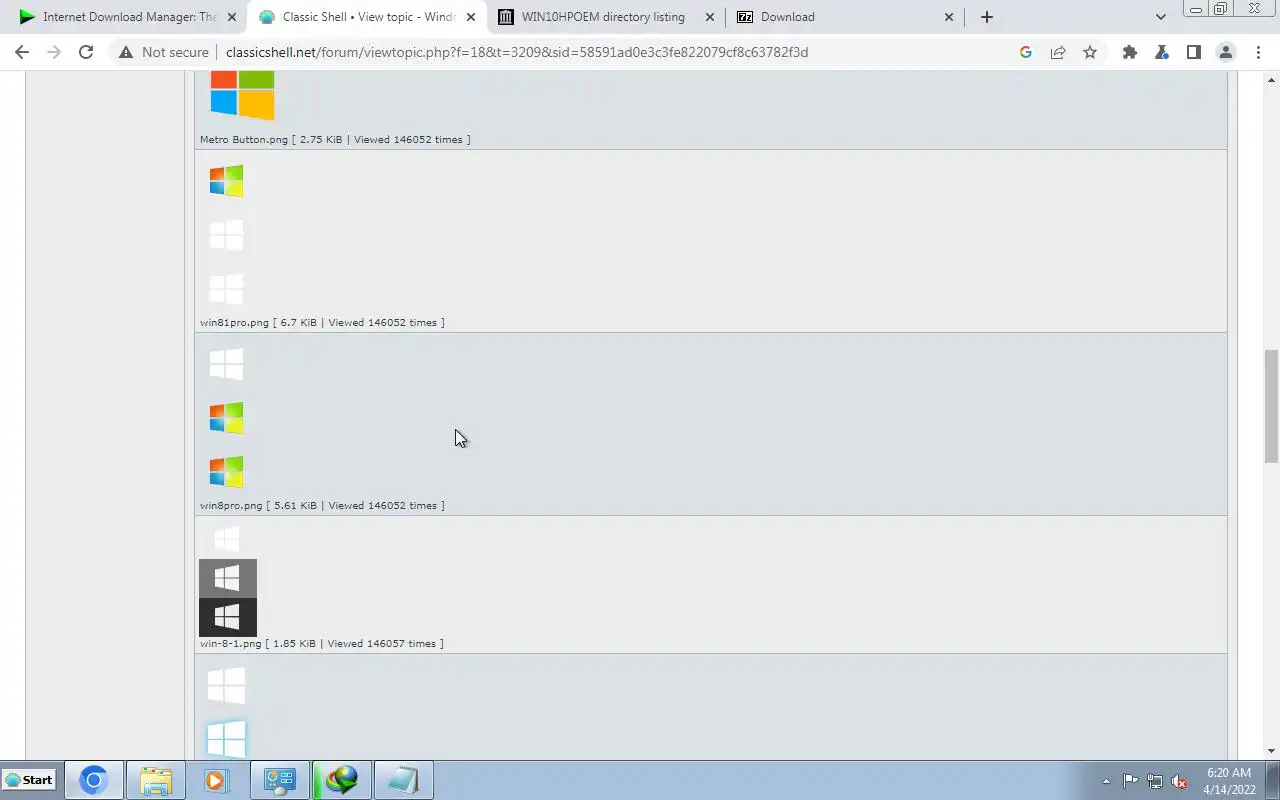Select the Metro Button.png caption text

(335, 140)
